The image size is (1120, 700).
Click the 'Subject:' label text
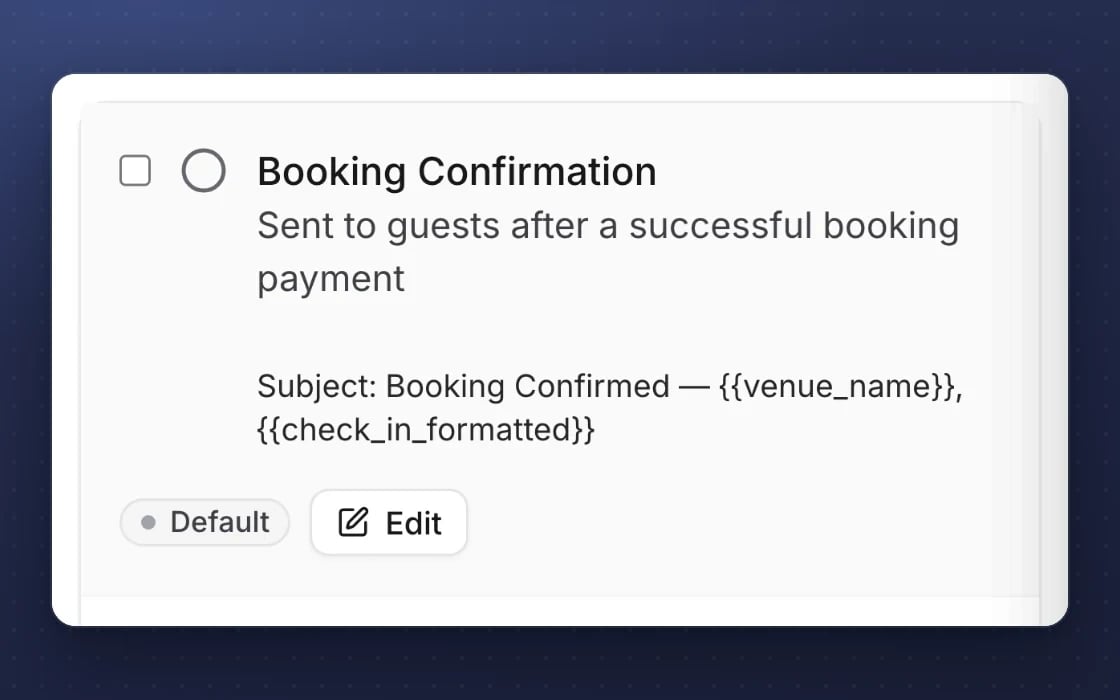point(317,387)
